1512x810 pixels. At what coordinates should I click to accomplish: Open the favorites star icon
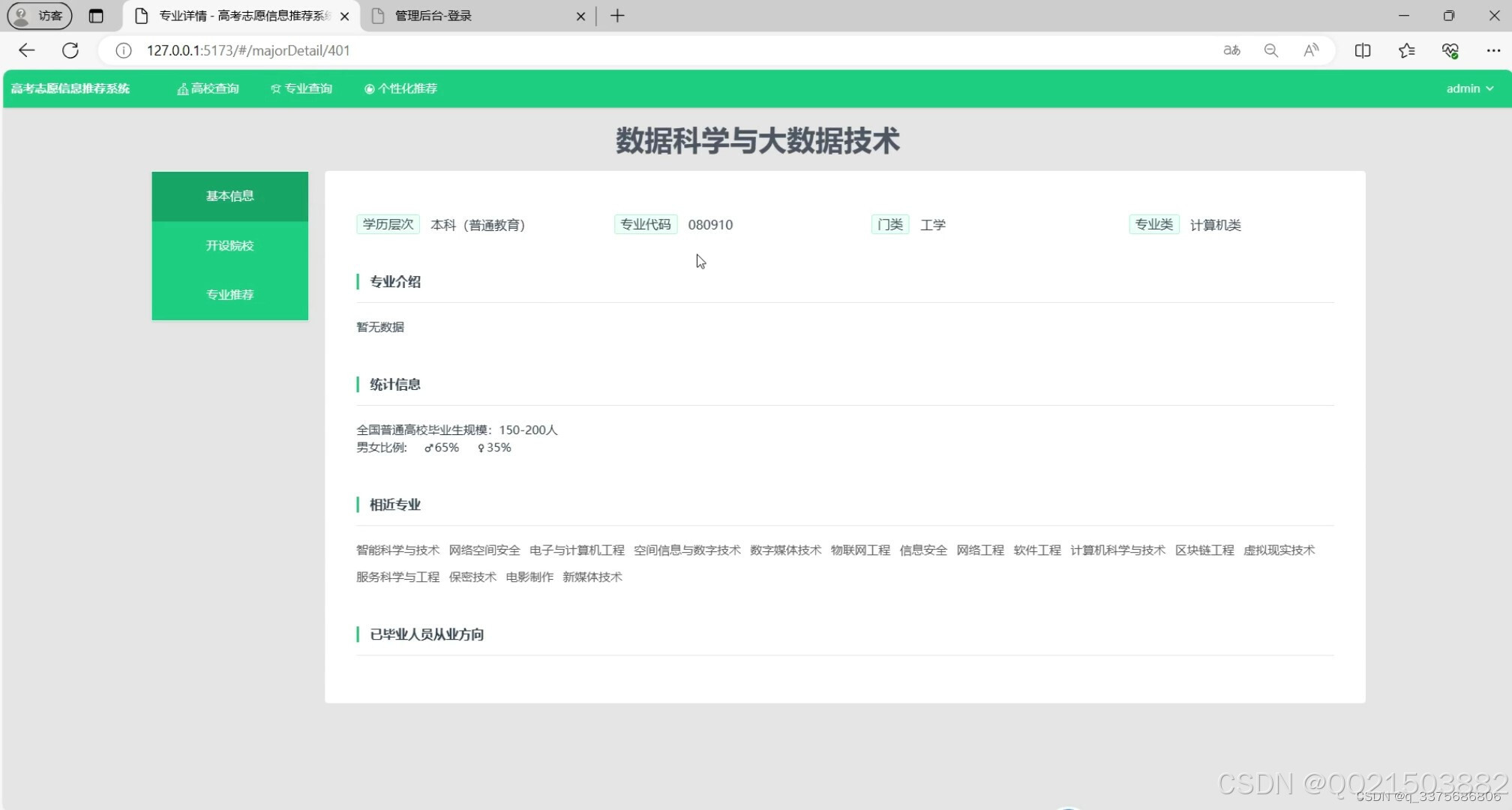(1406, 50)
